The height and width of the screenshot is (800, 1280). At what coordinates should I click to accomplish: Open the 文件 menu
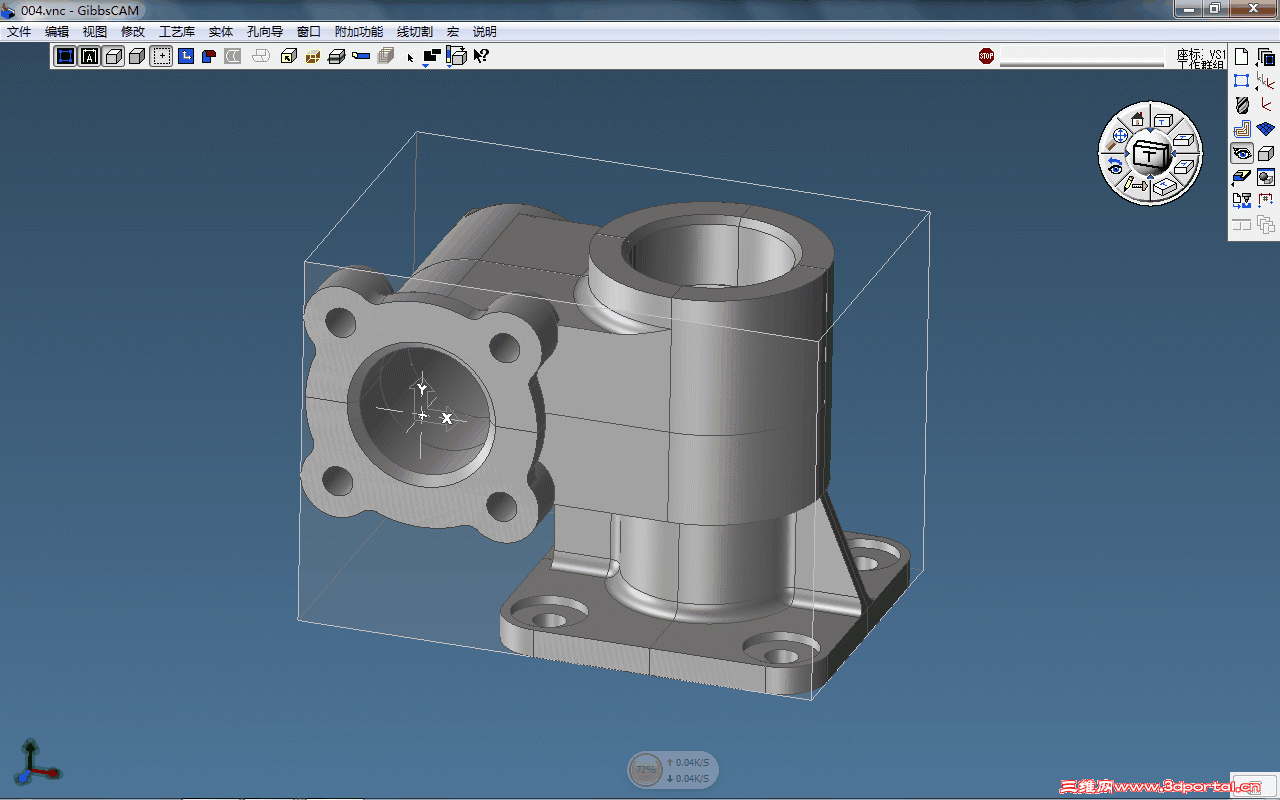coord(19,32)
